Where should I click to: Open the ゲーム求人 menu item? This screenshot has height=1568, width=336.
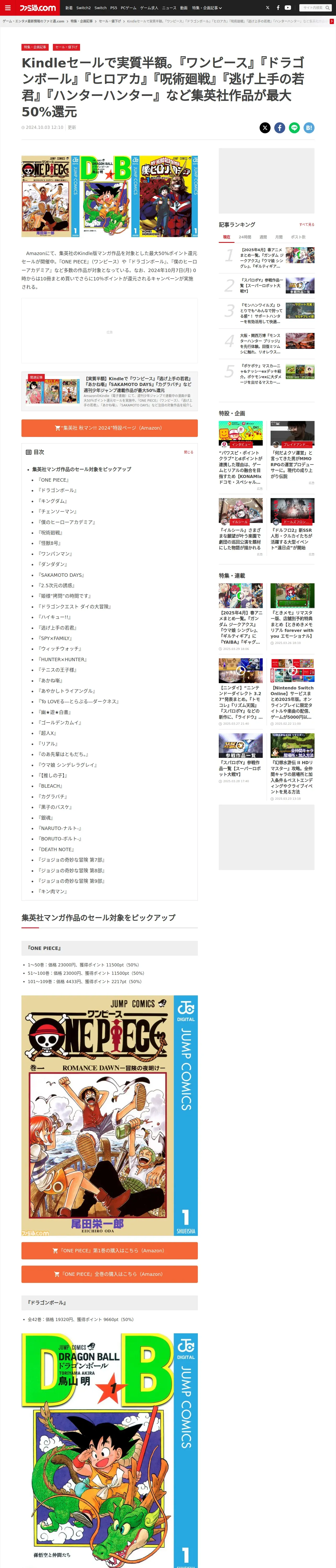(x=149, y=8)
